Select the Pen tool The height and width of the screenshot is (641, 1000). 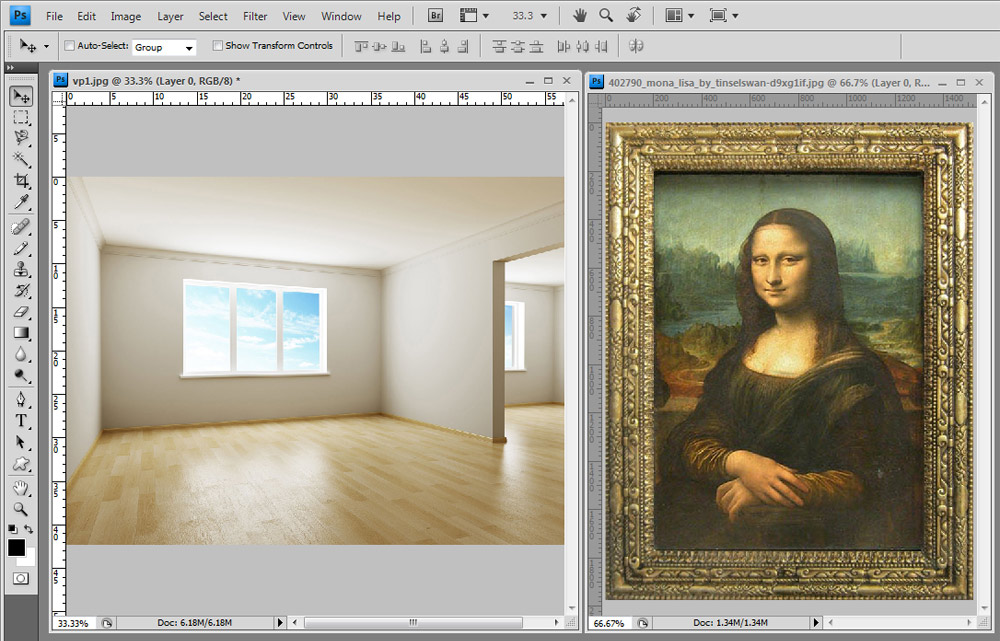pos(21,400)
